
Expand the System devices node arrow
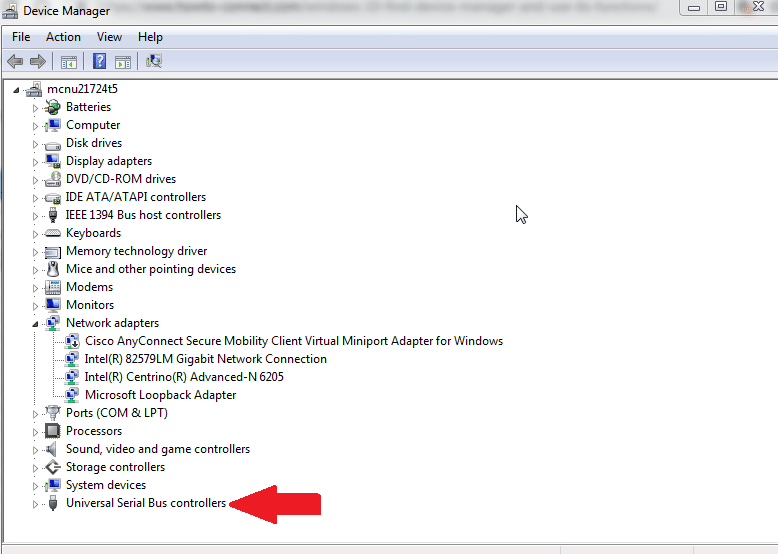[35, 486]
